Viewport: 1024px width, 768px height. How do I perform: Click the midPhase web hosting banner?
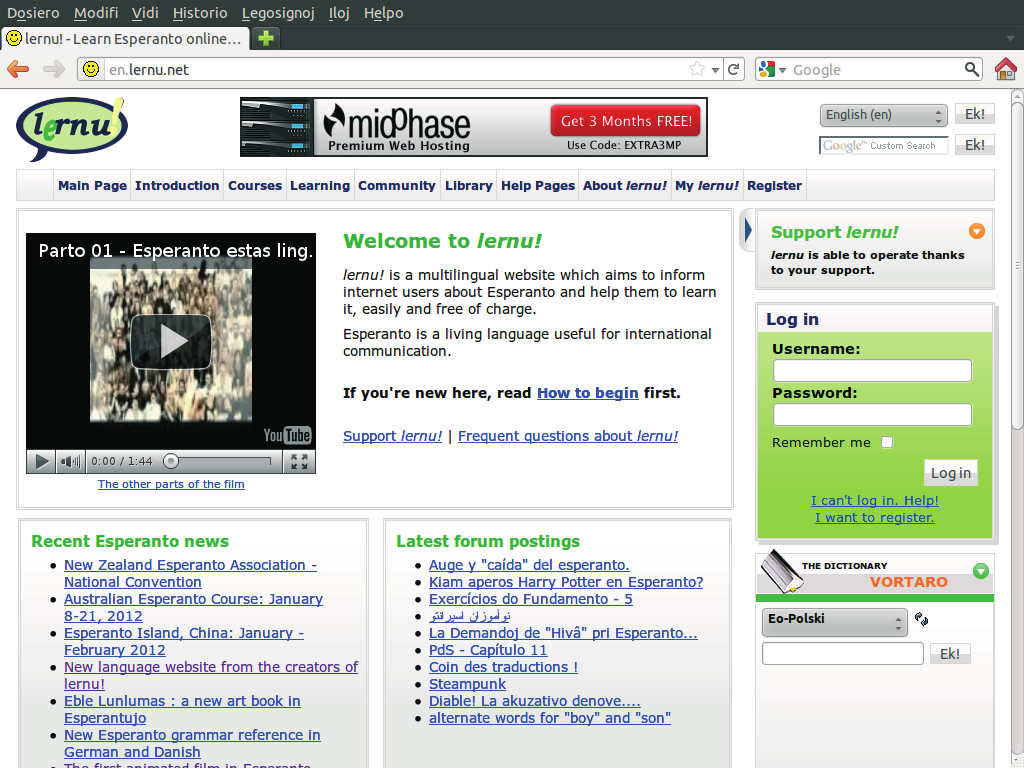(473, 127)
